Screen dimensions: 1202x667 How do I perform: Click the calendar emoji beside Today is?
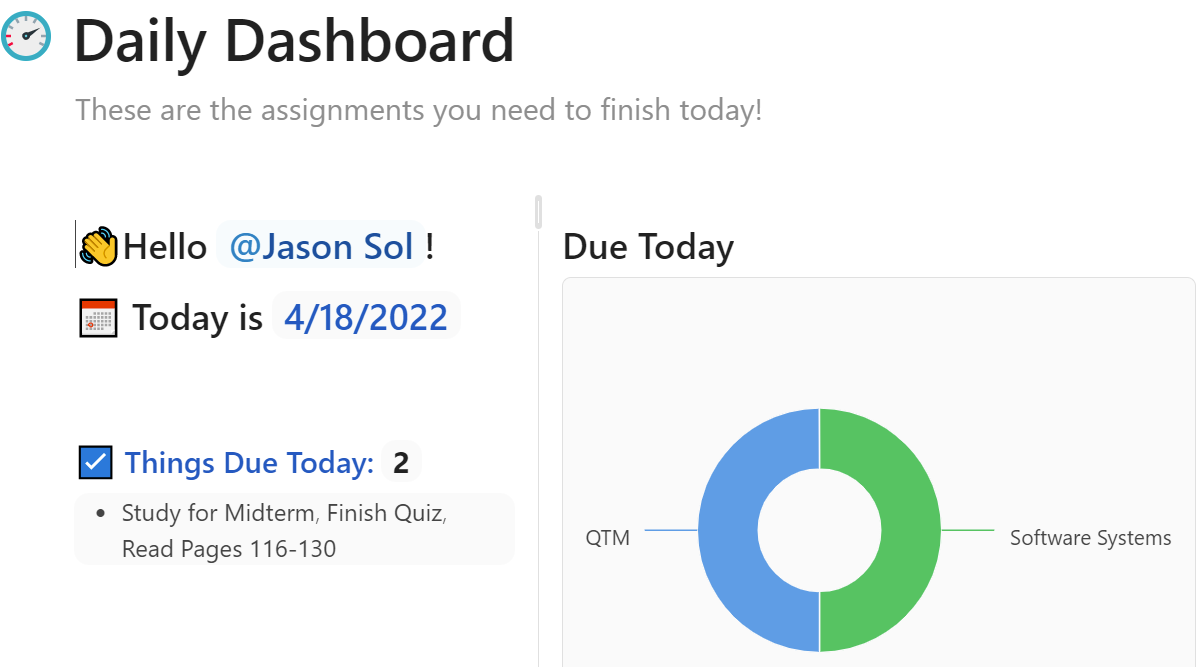click(x=98, y=318)
